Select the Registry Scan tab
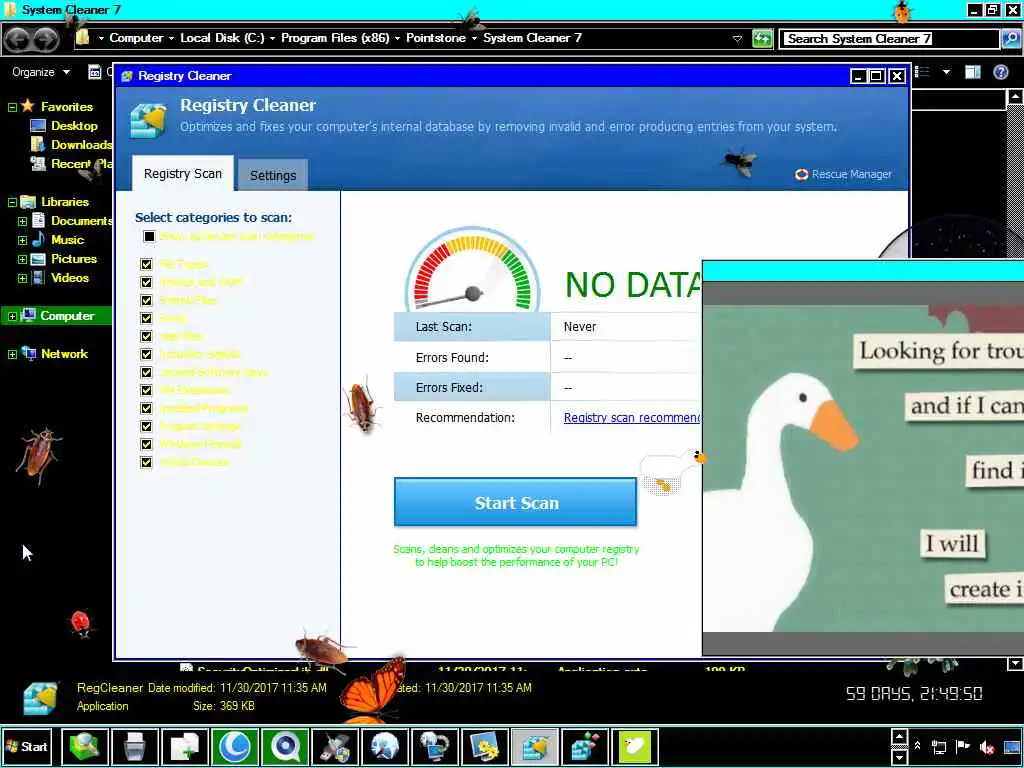1024x768 pixels. (183, 174)
